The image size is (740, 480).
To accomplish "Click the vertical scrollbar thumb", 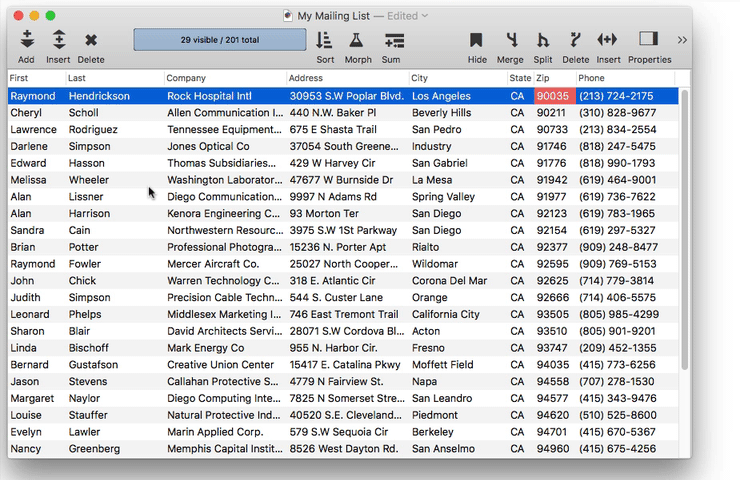I will 685,230.
